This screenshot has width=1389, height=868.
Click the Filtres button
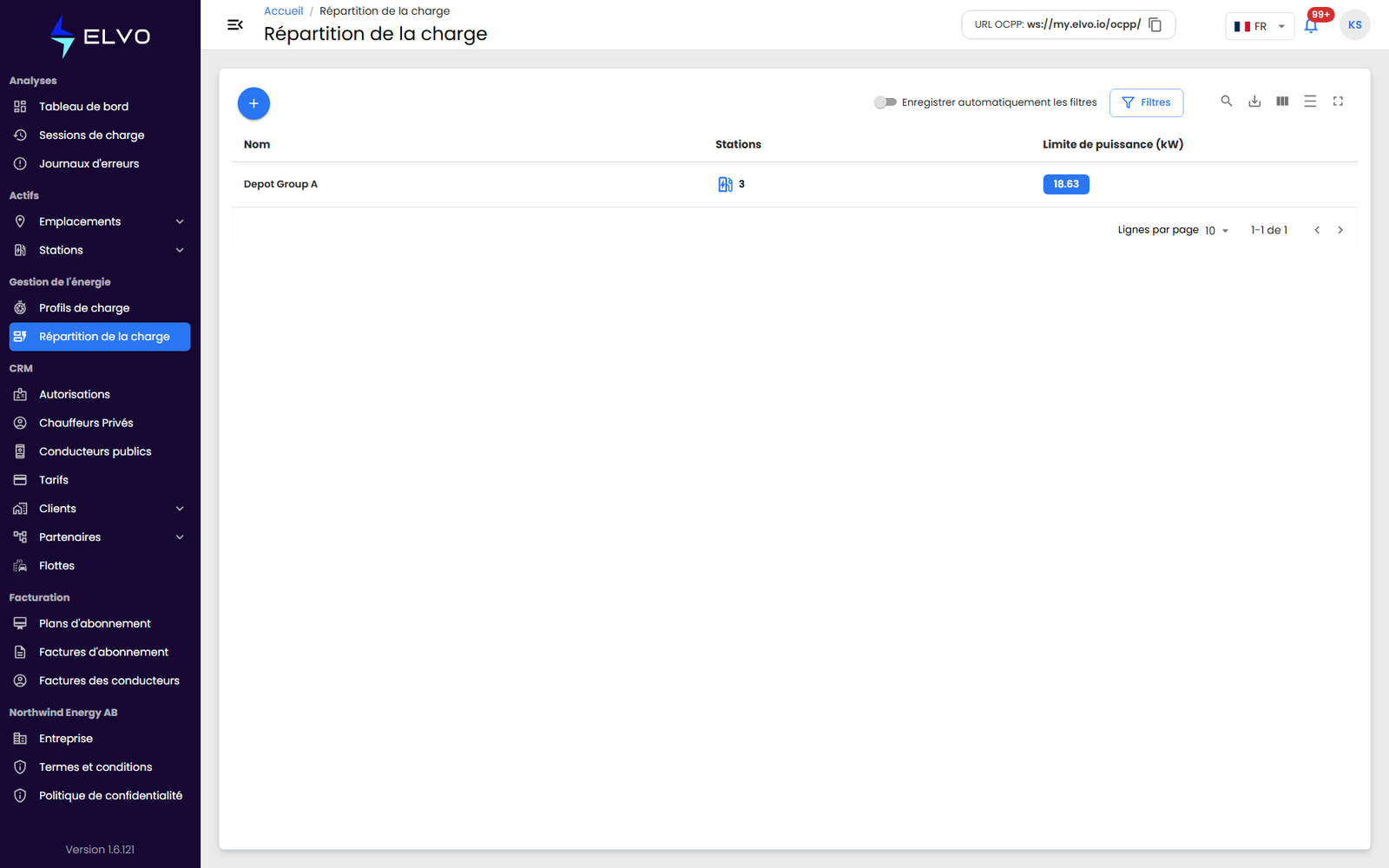coord(1146,102)
